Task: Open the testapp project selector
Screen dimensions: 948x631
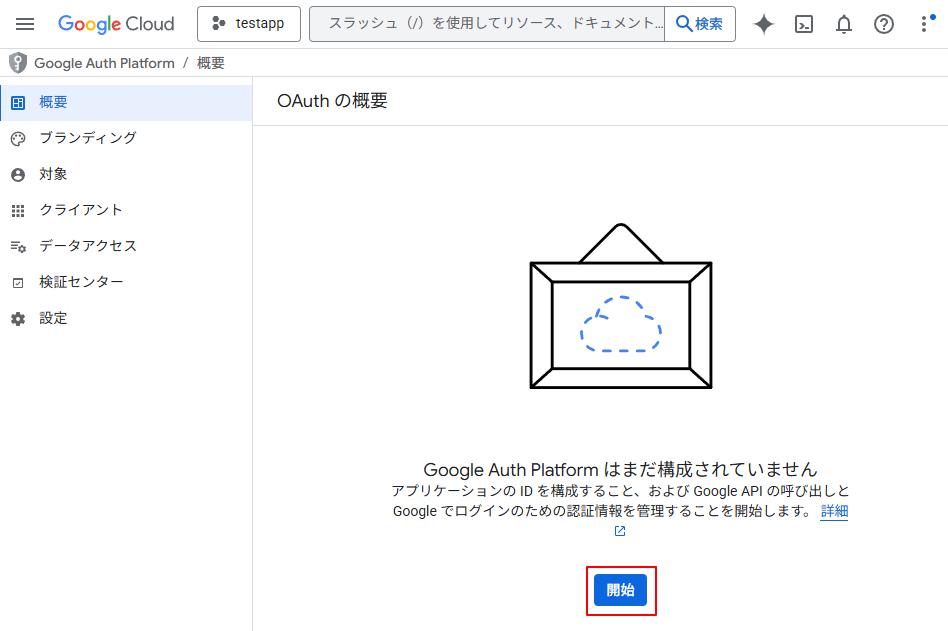Action: [x=249, y=24]
